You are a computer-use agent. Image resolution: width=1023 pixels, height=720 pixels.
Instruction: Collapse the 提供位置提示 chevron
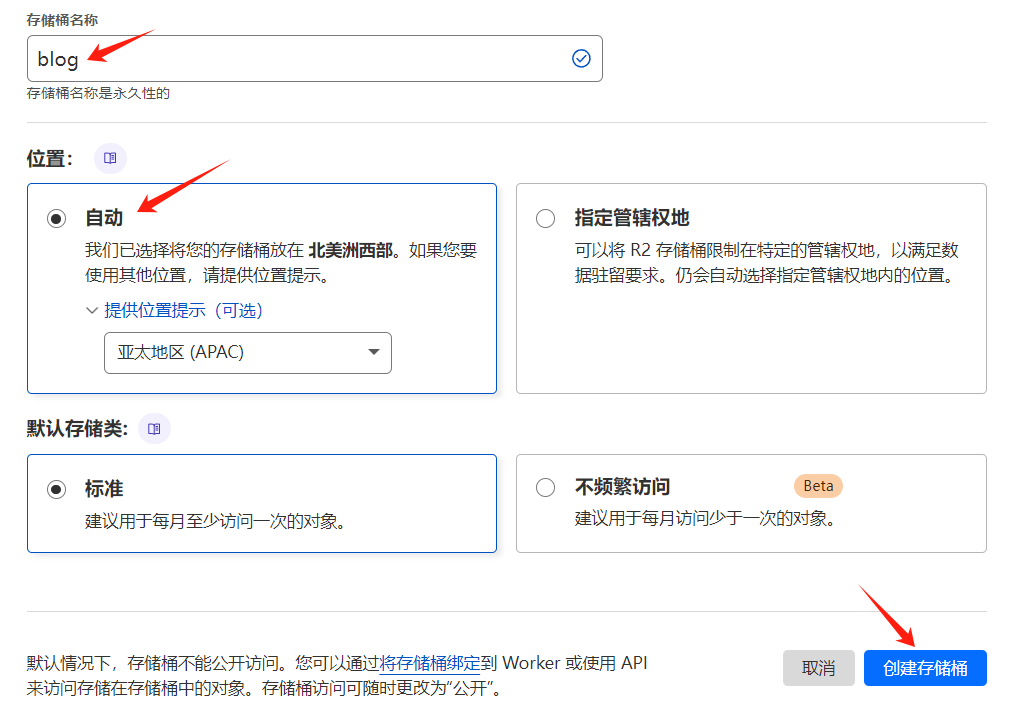pos(92,311)
